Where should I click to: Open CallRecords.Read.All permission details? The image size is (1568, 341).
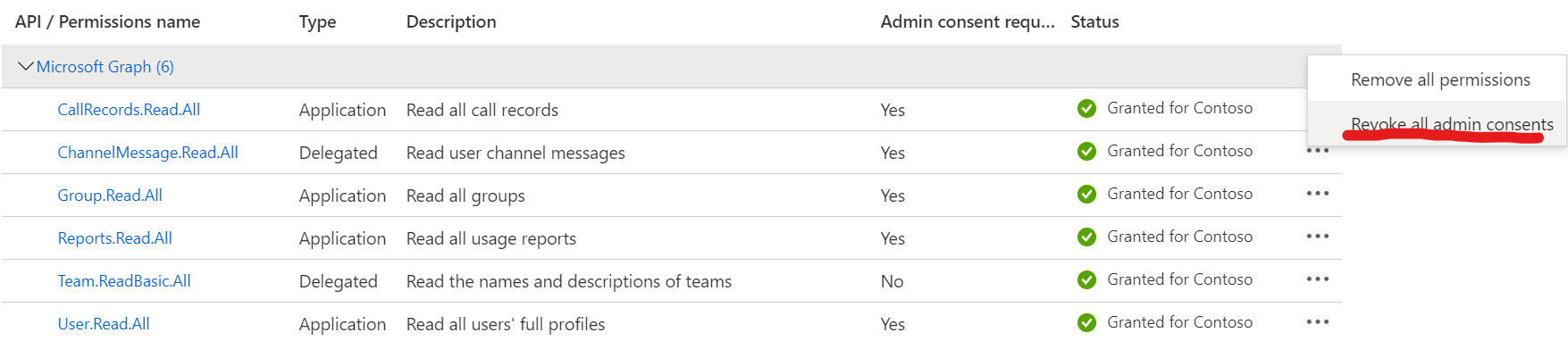tap(129, 110)
